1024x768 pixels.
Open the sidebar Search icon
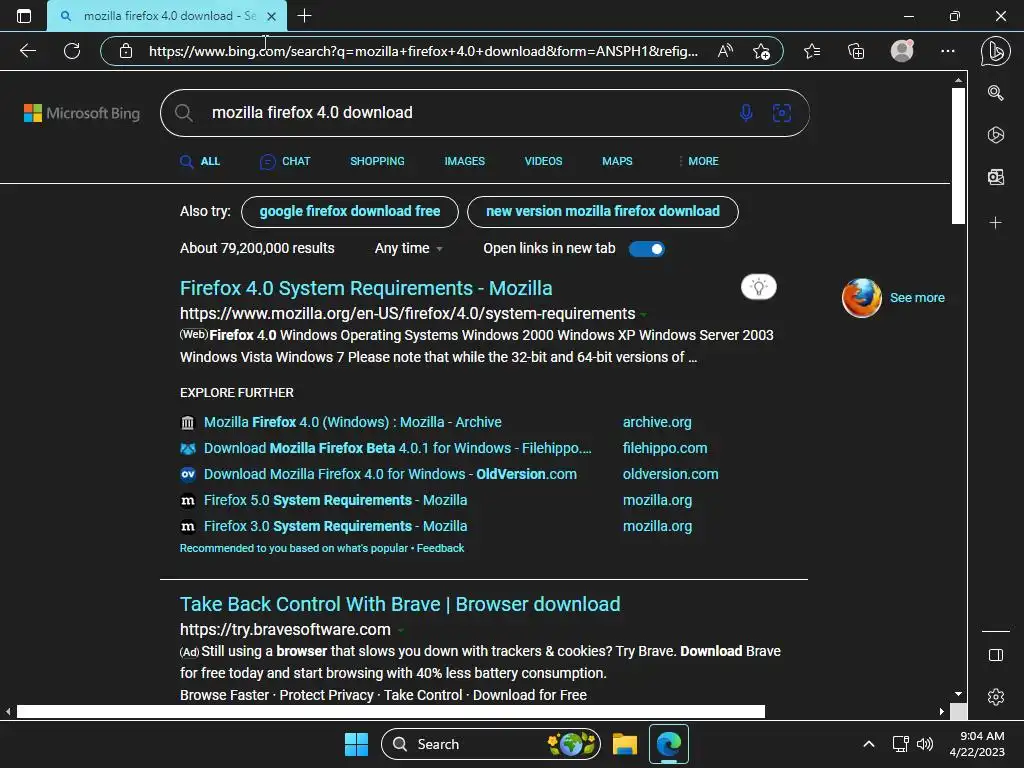tap(995, 93)
